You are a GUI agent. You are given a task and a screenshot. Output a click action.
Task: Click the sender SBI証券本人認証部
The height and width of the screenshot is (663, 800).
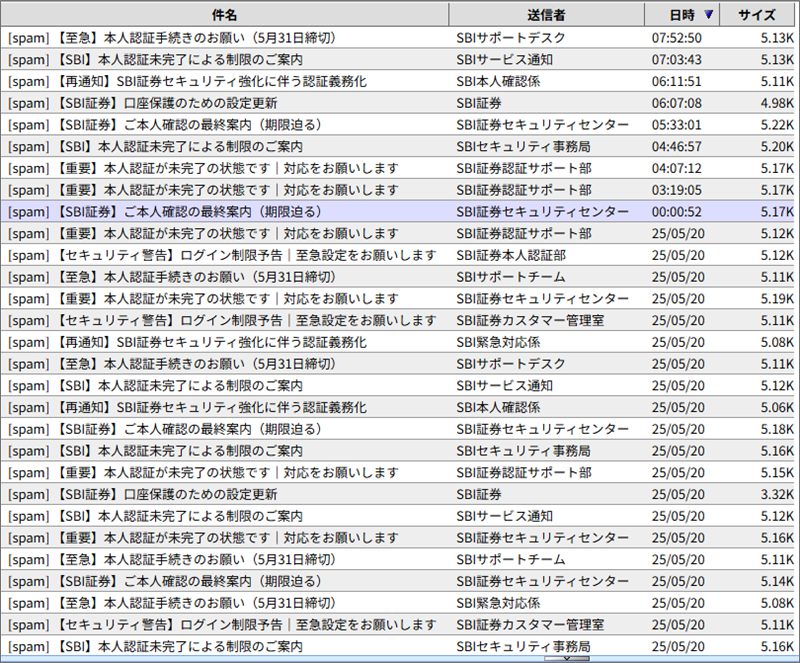(x=511, y=255)
